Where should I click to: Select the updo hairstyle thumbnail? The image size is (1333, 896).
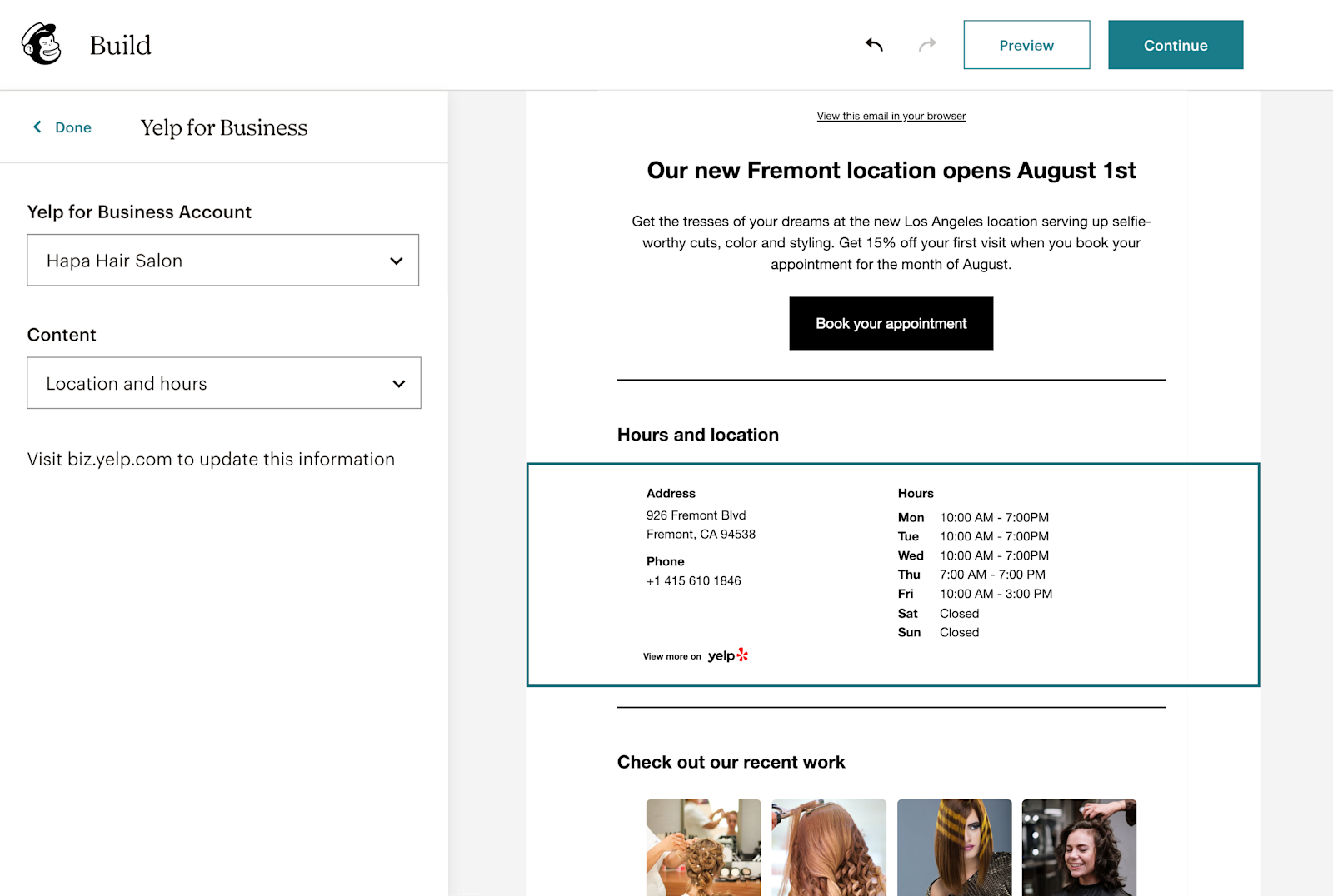(x=703, y=847)
